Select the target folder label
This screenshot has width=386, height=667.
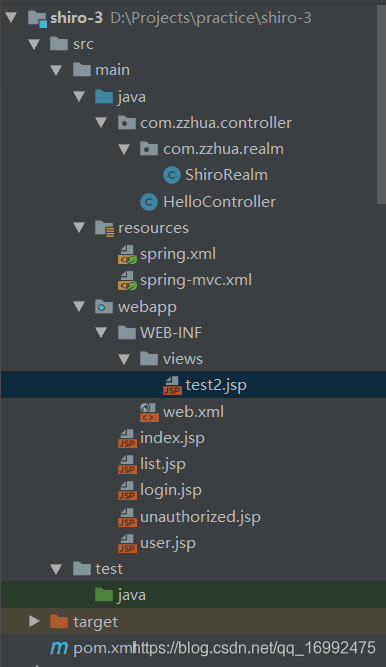click(x=95, y=622)
